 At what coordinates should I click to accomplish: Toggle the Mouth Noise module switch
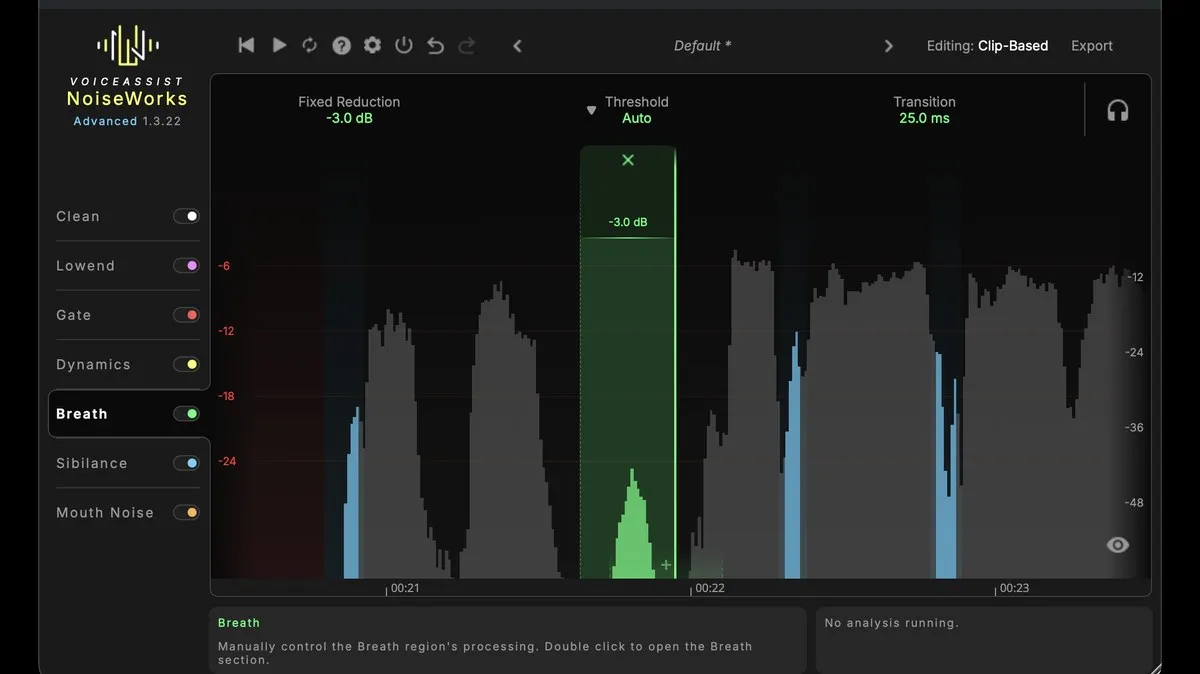pyautogui.click(x=186, y=513)
